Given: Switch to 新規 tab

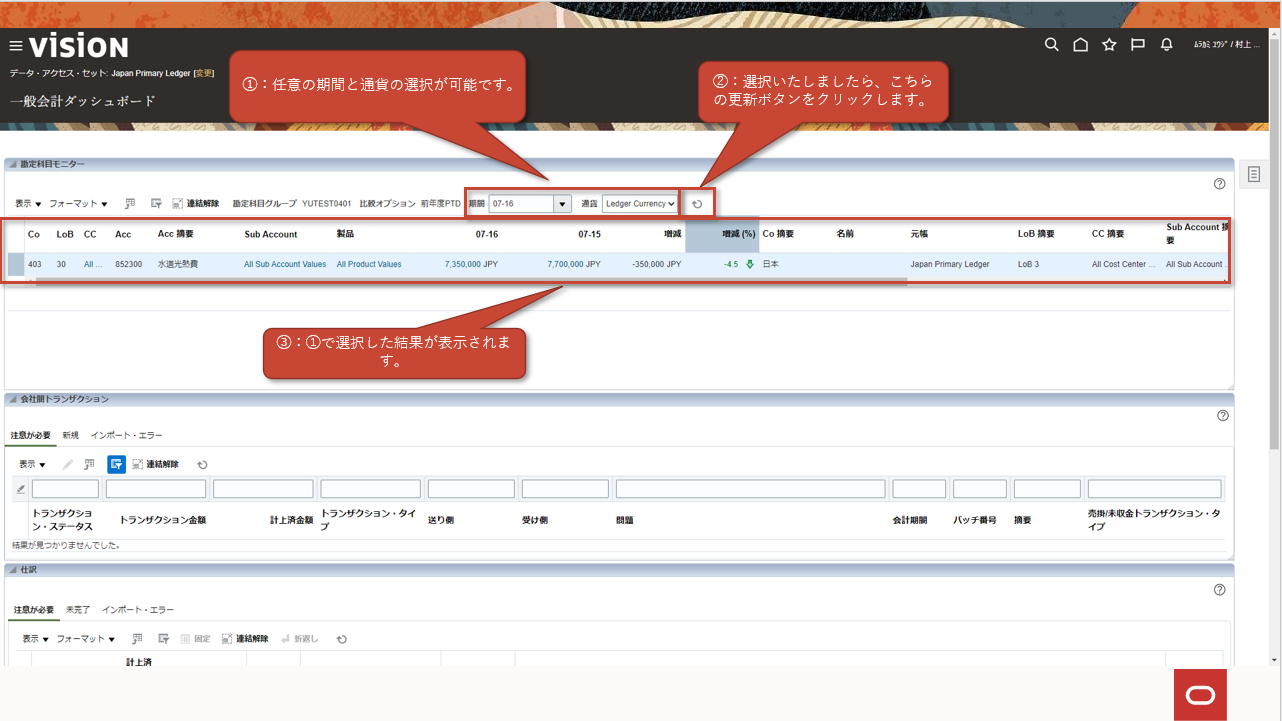Looking at the screenshot, I should point(70,435).
